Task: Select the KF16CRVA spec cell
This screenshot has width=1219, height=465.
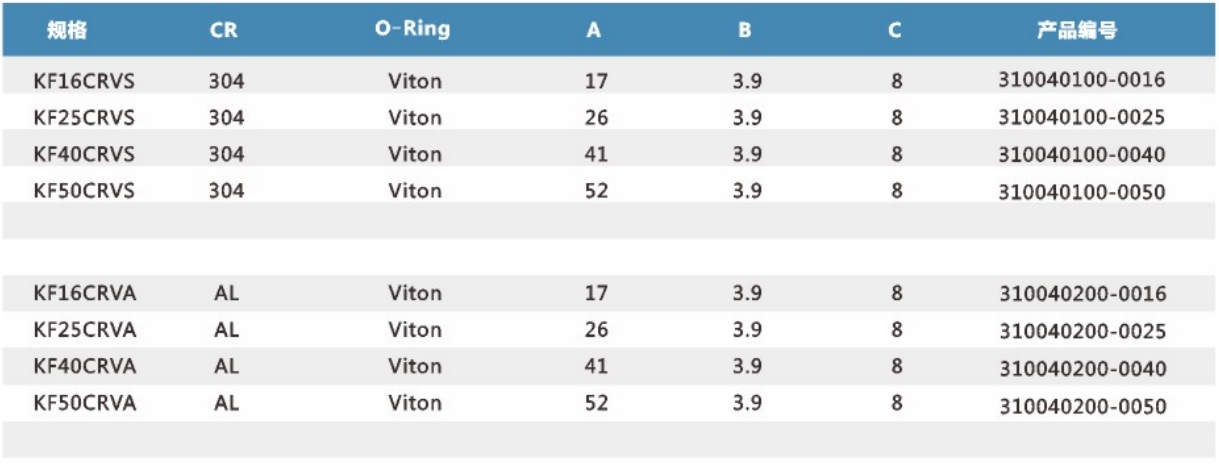Action: 84,293
